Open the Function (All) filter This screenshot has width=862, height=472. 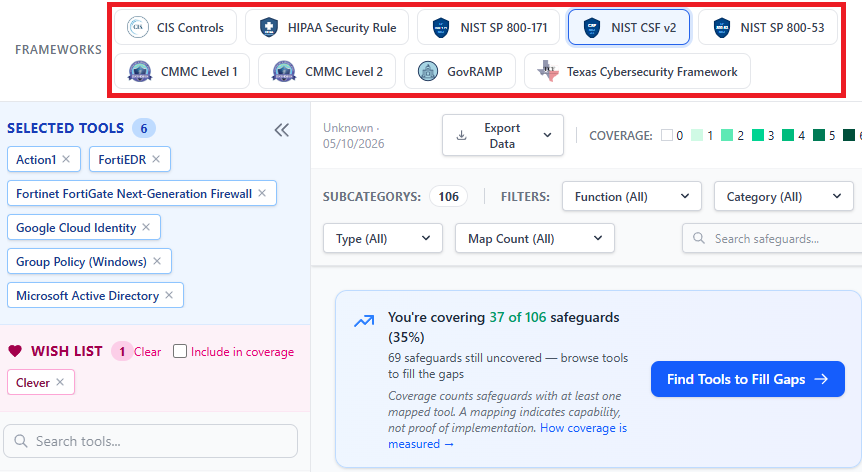coord(632,196)
